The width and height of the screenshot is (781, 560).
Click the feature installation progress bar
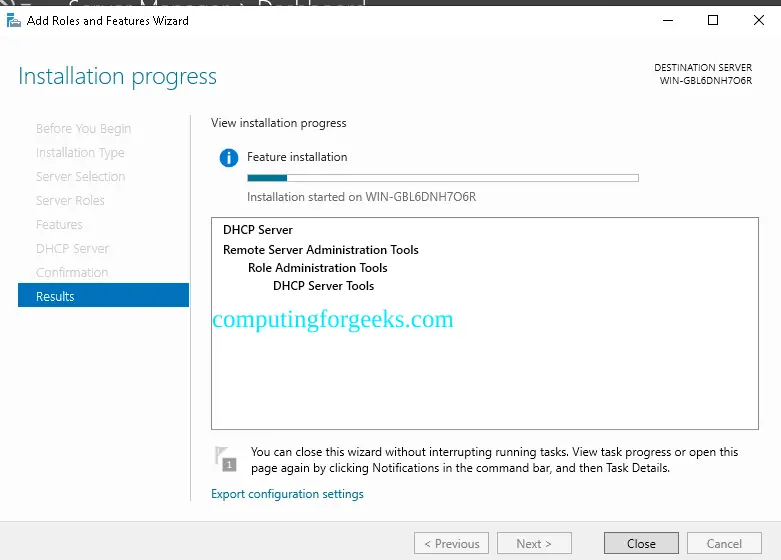pyautogui.click(x=443, y=178)
